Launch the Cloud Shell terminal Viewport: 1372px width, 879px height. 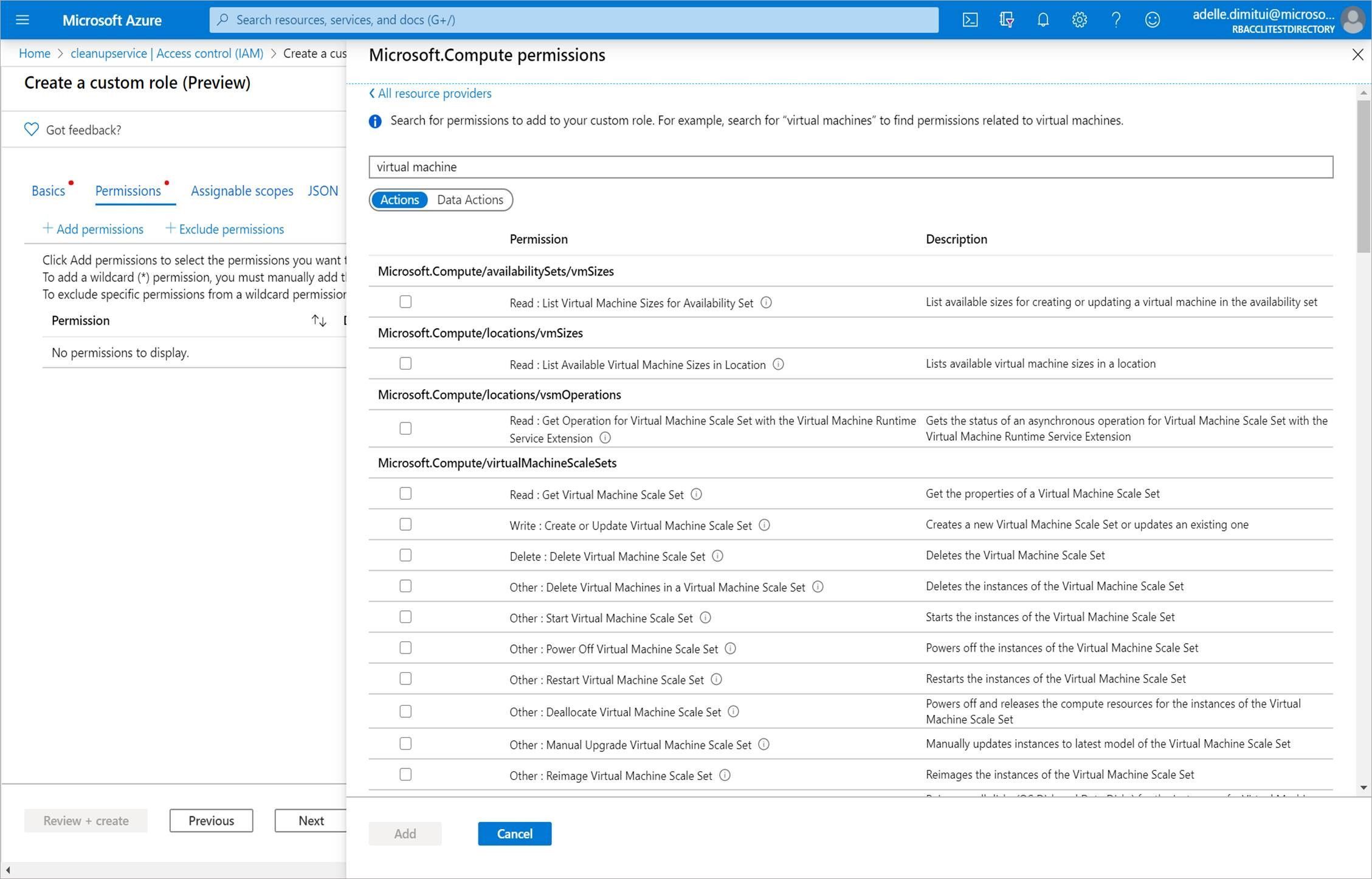[x=970, y=19]
